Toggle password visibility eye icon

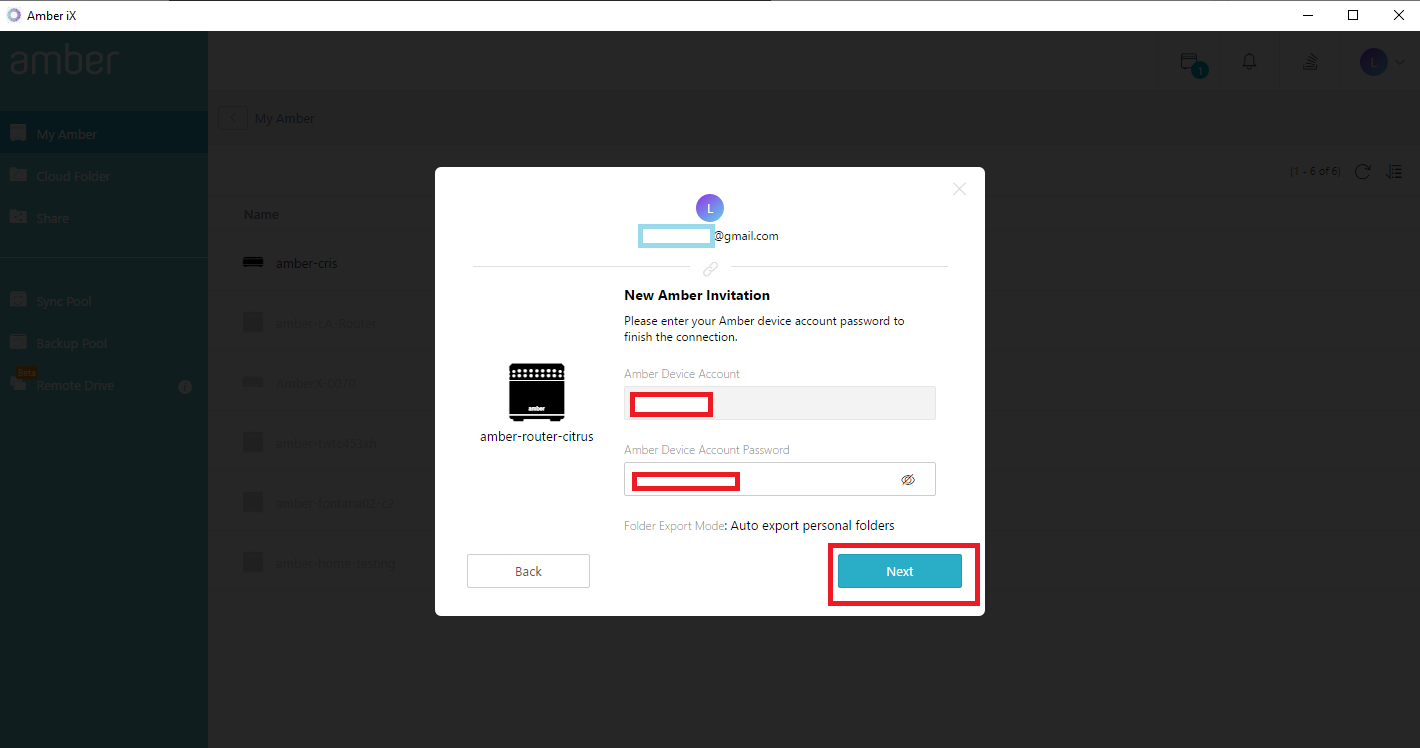[908, 480]
